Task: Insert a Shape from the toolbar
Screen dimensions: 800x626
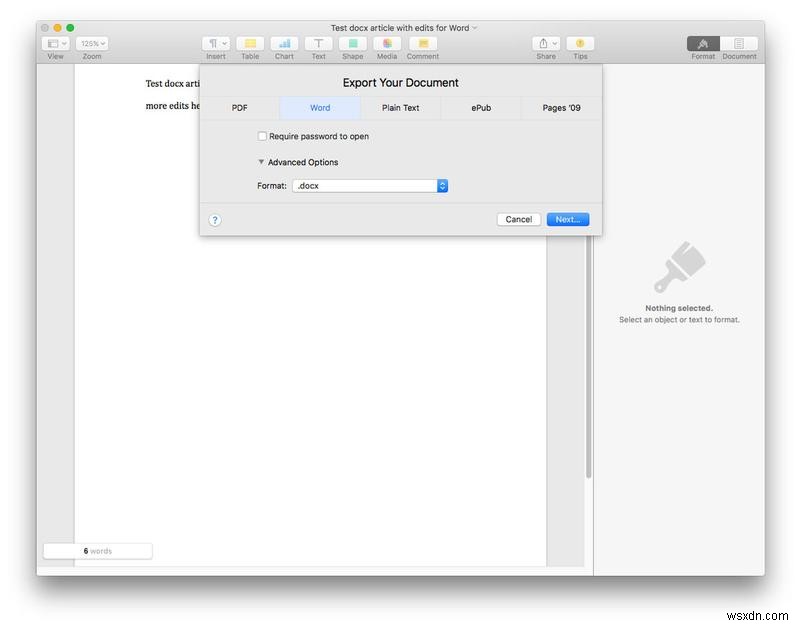Action: [352, 45]
